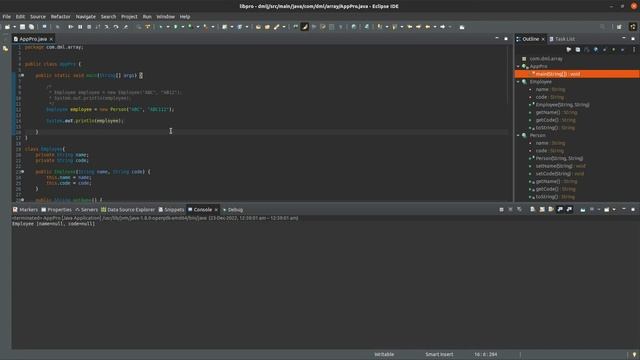Click the Coverage launch icon

coord(190,27)
